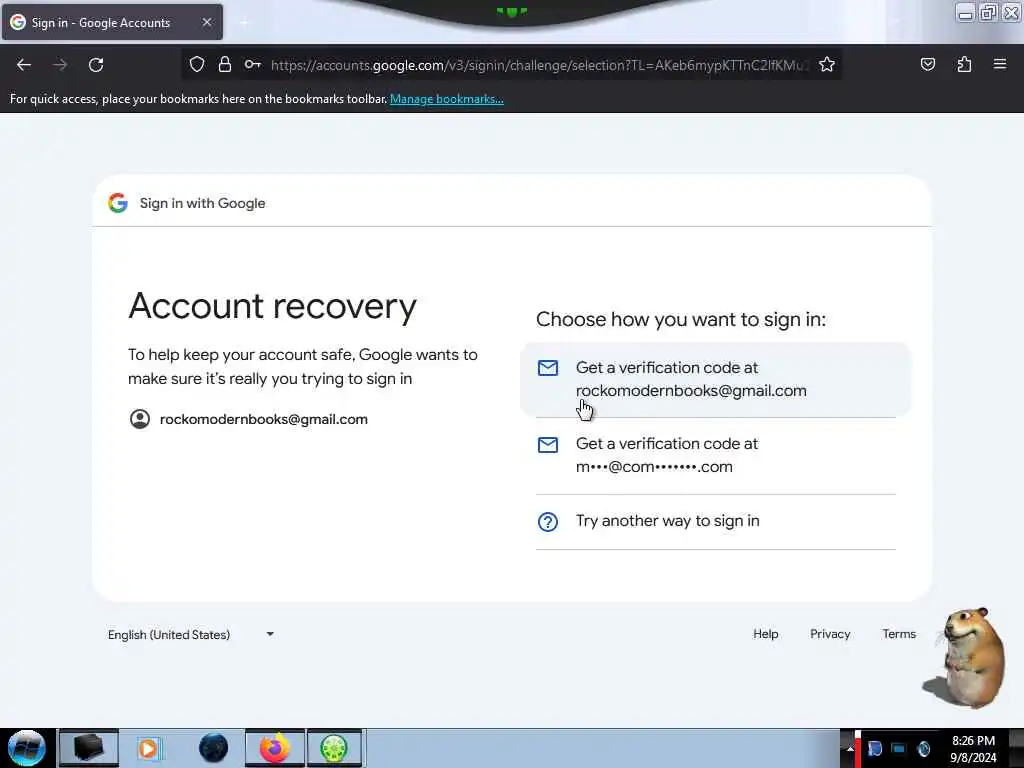Open the Privacy link
Image resolution: width=1024 pixels, height=768 pixels.
click(x=830, y=633)
